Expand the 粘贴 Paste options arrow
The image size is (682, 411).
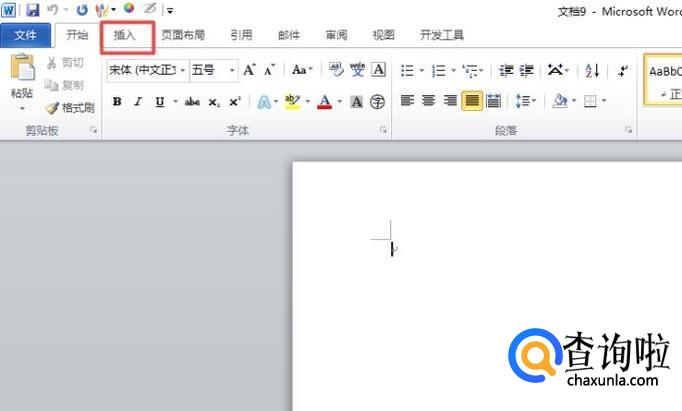coord(22,108)
